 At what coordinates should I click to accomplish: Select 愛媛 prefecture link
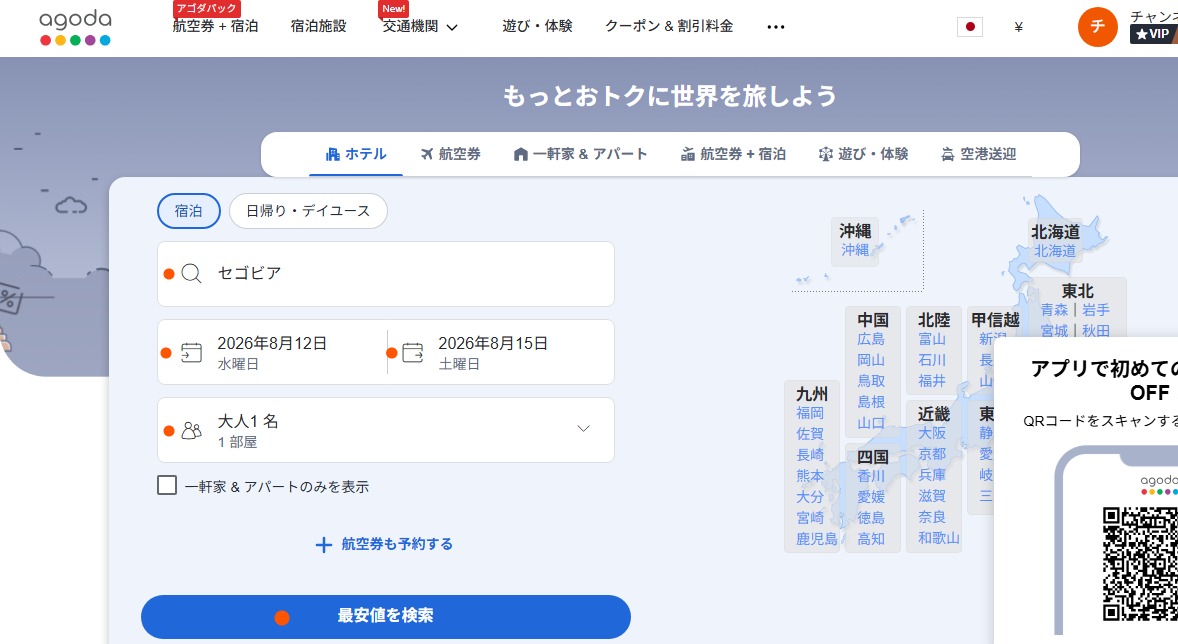pos(871,497)
